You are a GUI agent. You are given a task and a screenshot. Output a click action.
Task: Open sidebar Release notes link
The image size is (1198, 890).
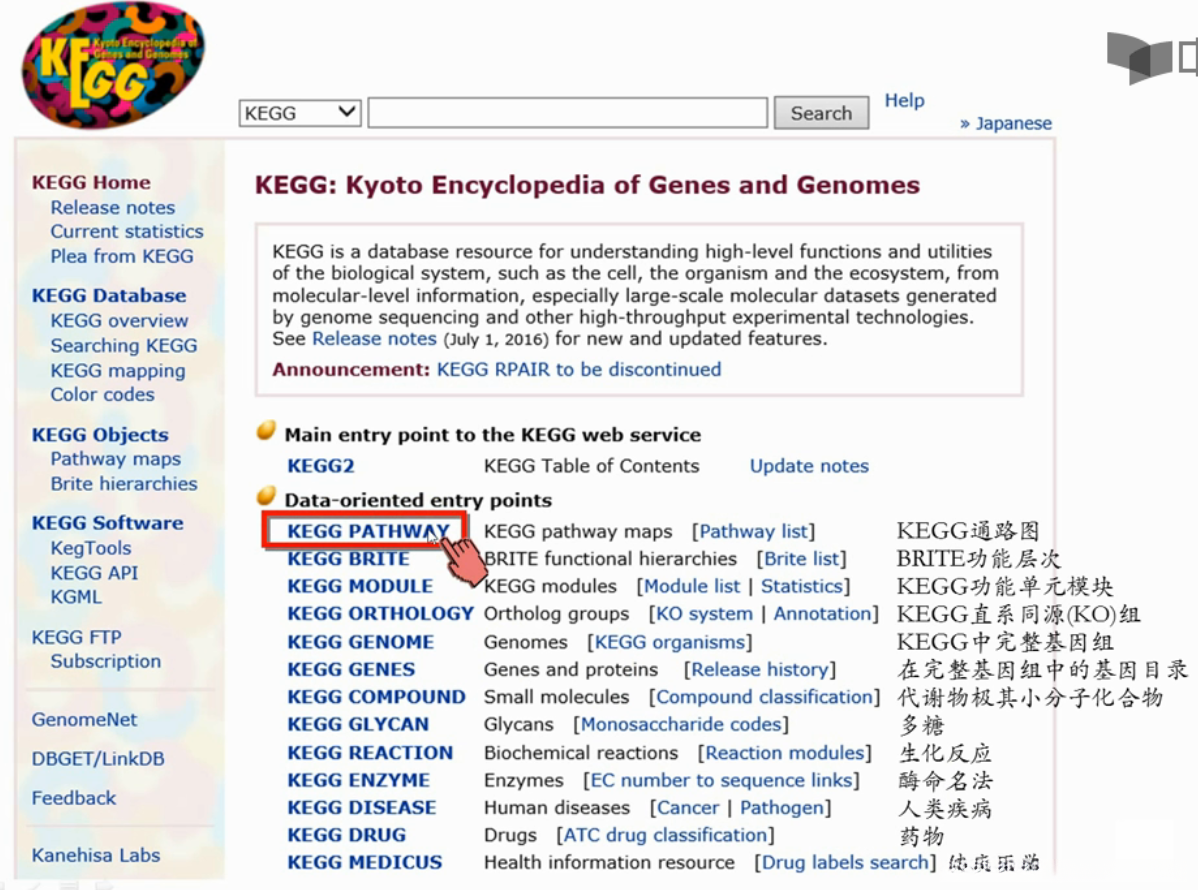(112, 207)
